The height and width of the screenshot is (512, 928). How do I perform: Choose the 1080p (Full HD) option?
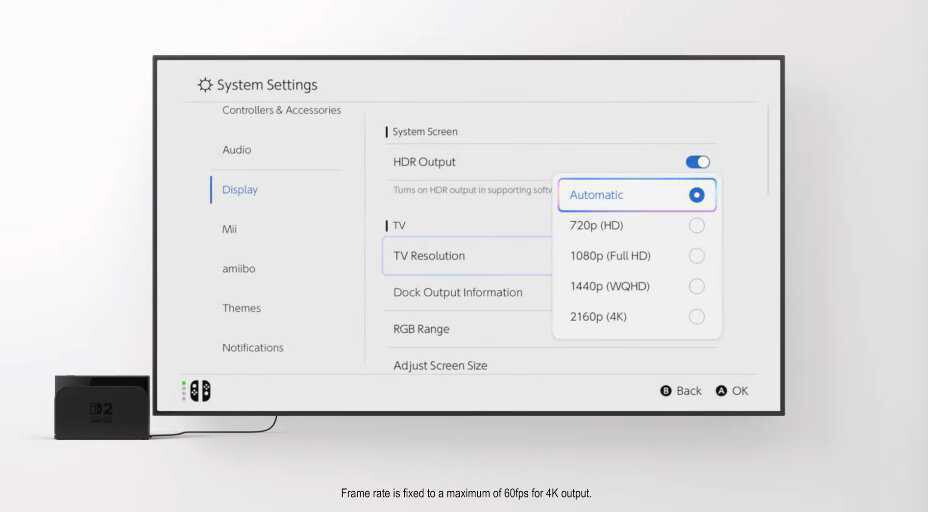coord(610,256)
